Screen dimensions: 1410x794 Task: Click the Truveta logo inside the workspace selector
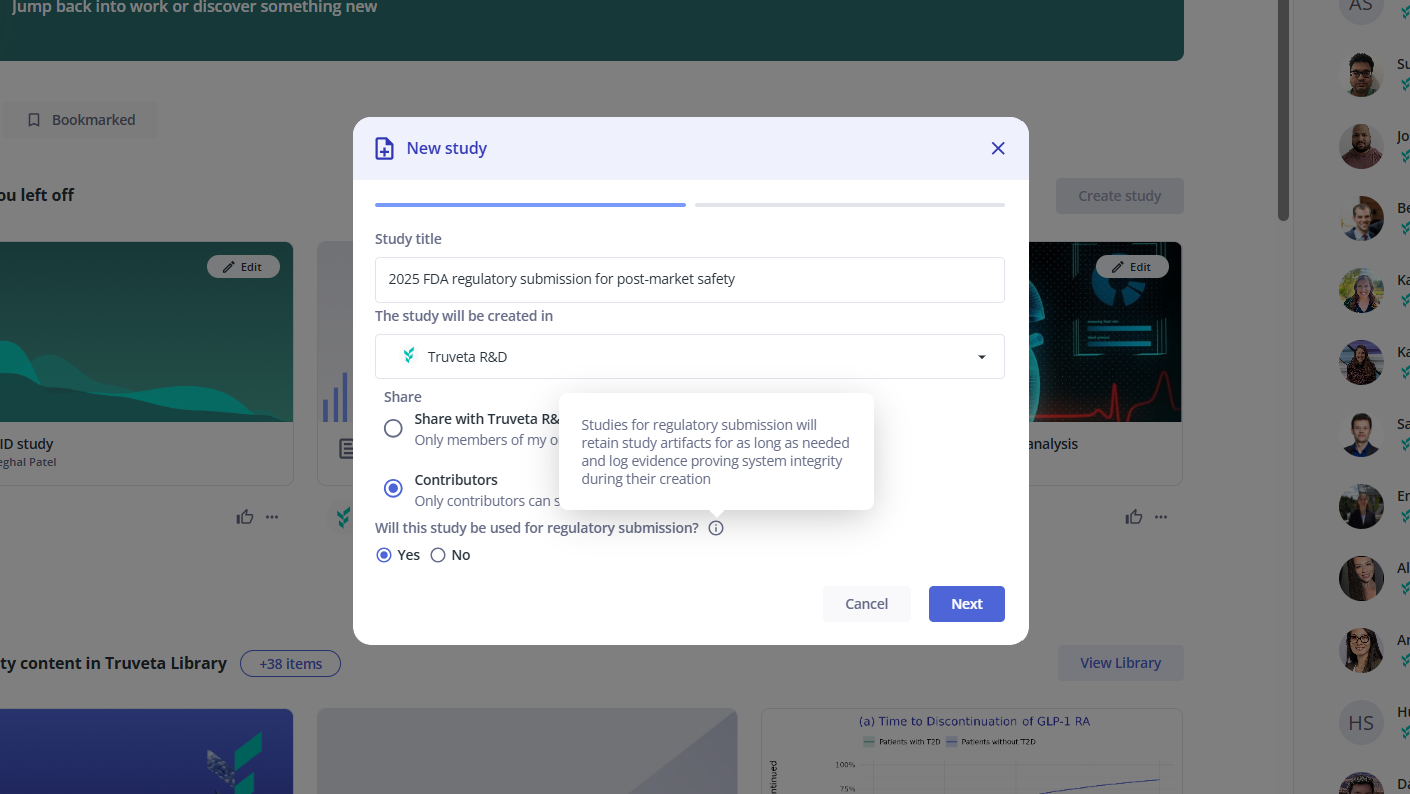coord(409,355)
